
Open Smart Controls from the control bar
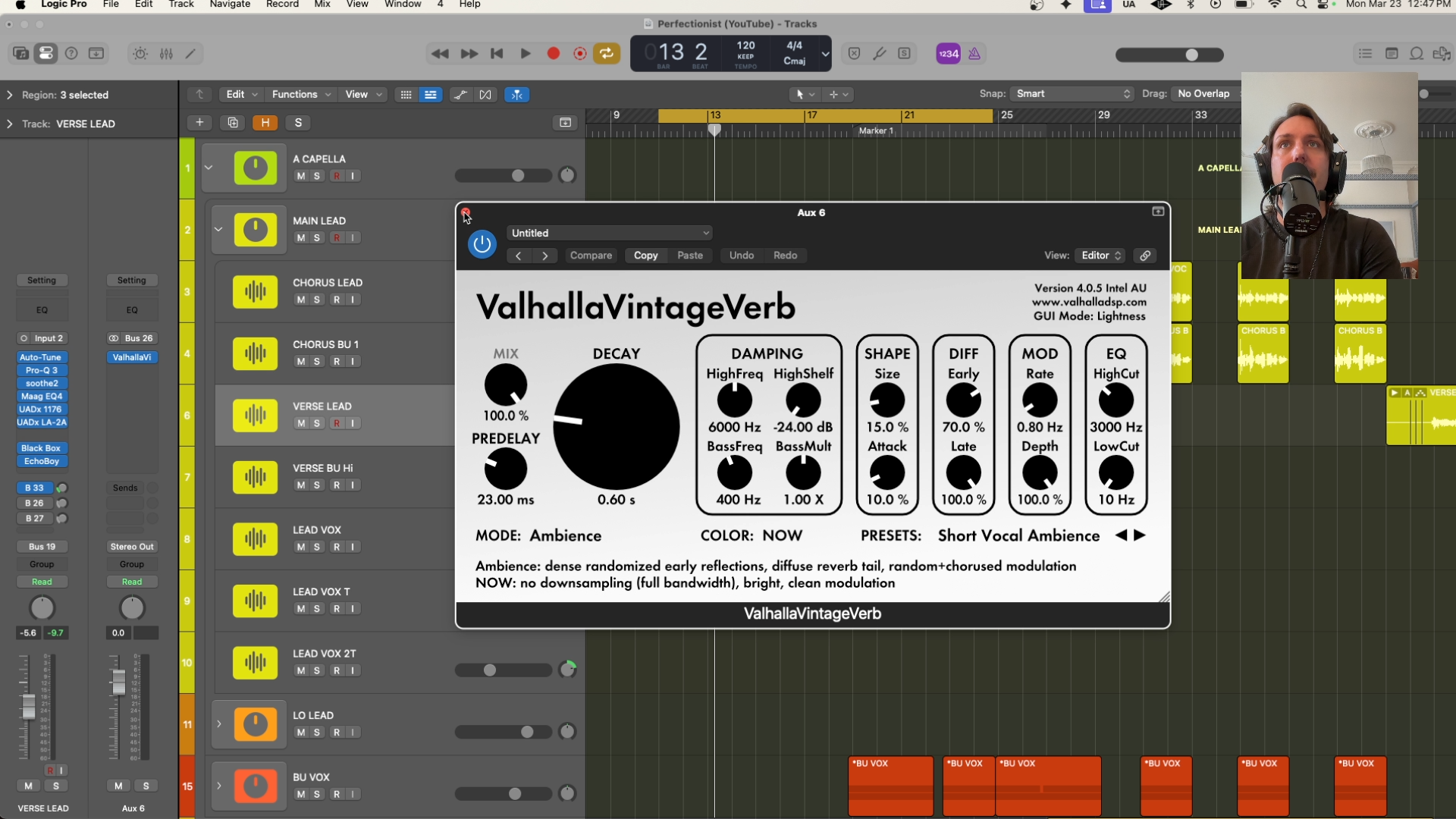tap(140, 54)
